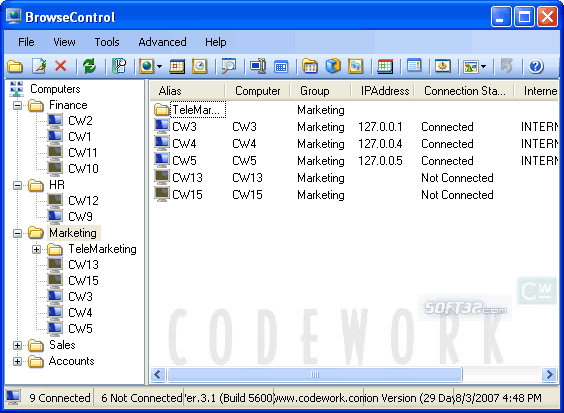Click the window with orange flower icon
This screenshot has height=413, width=564.
(442, 66)
